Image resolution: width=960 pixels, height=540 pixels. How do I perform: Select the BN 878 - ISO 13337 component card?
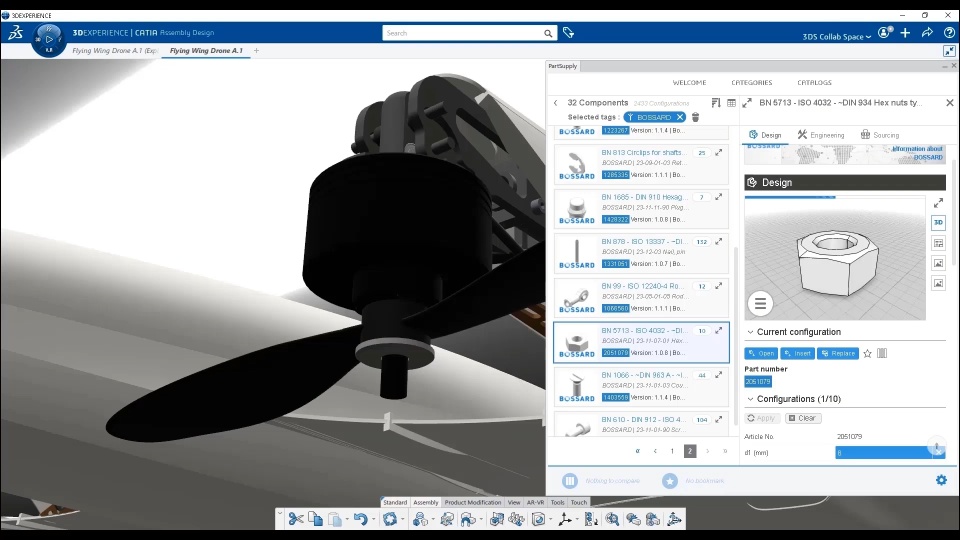point(641,253)
